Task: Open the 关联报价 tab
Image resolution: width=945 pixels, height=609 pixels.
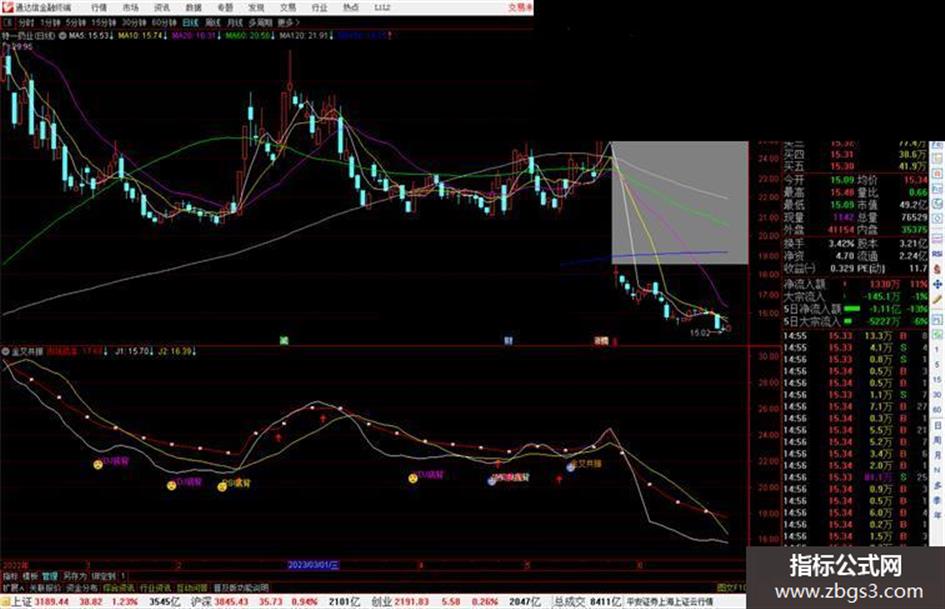Action: pyautogui.click(x=45, y=588)
